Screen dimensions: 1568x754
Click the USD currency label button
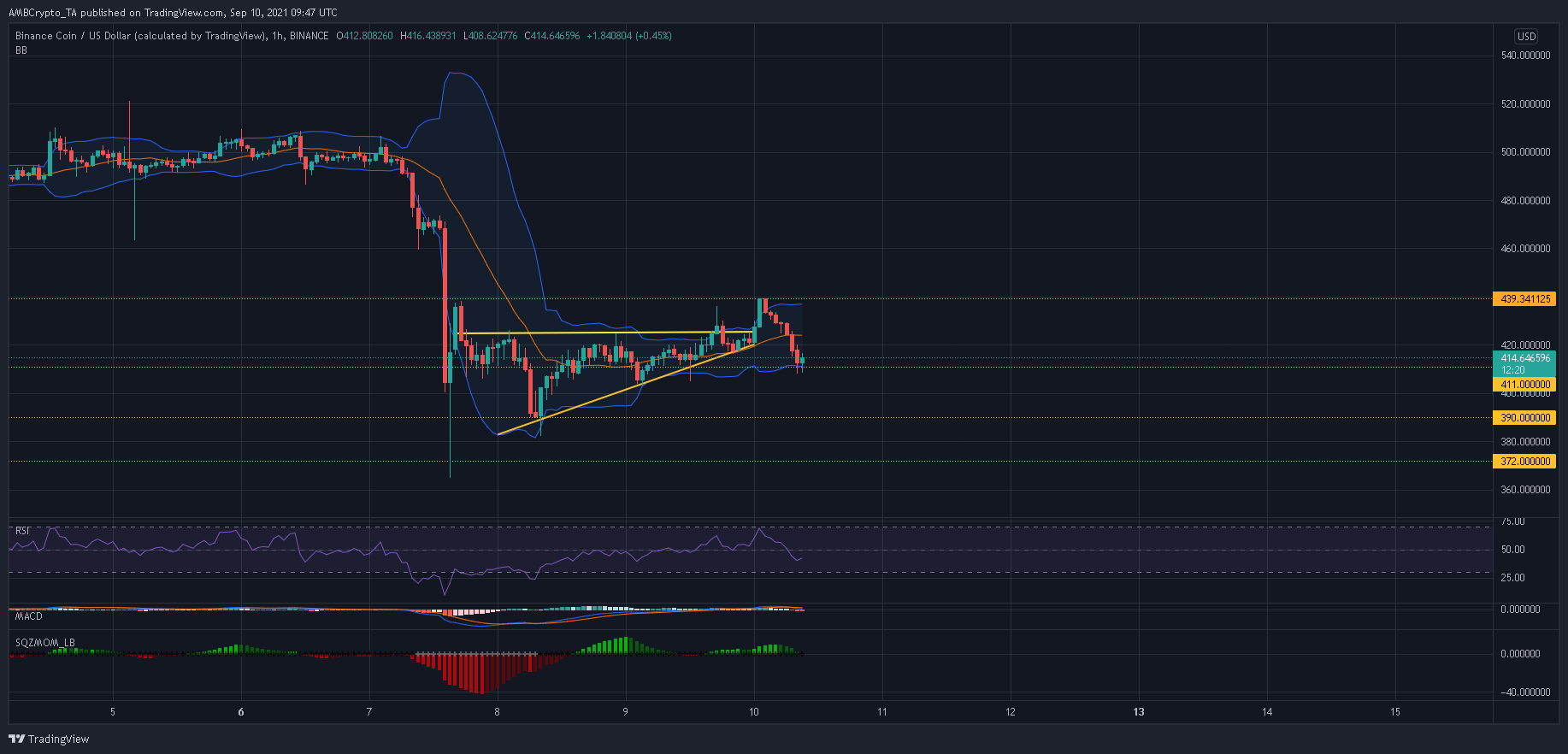click(x=1526, y=36)
